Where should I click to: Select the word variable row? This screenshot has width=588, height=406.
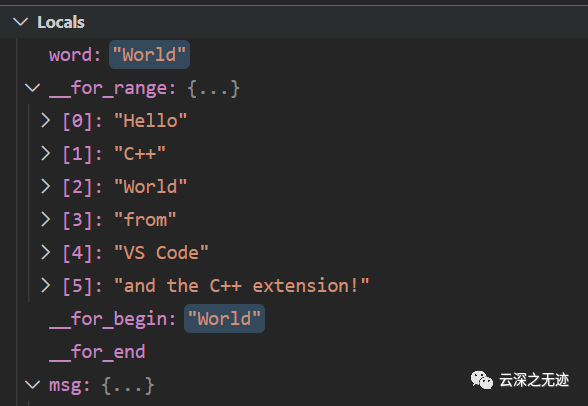click(x=294, y=55)
